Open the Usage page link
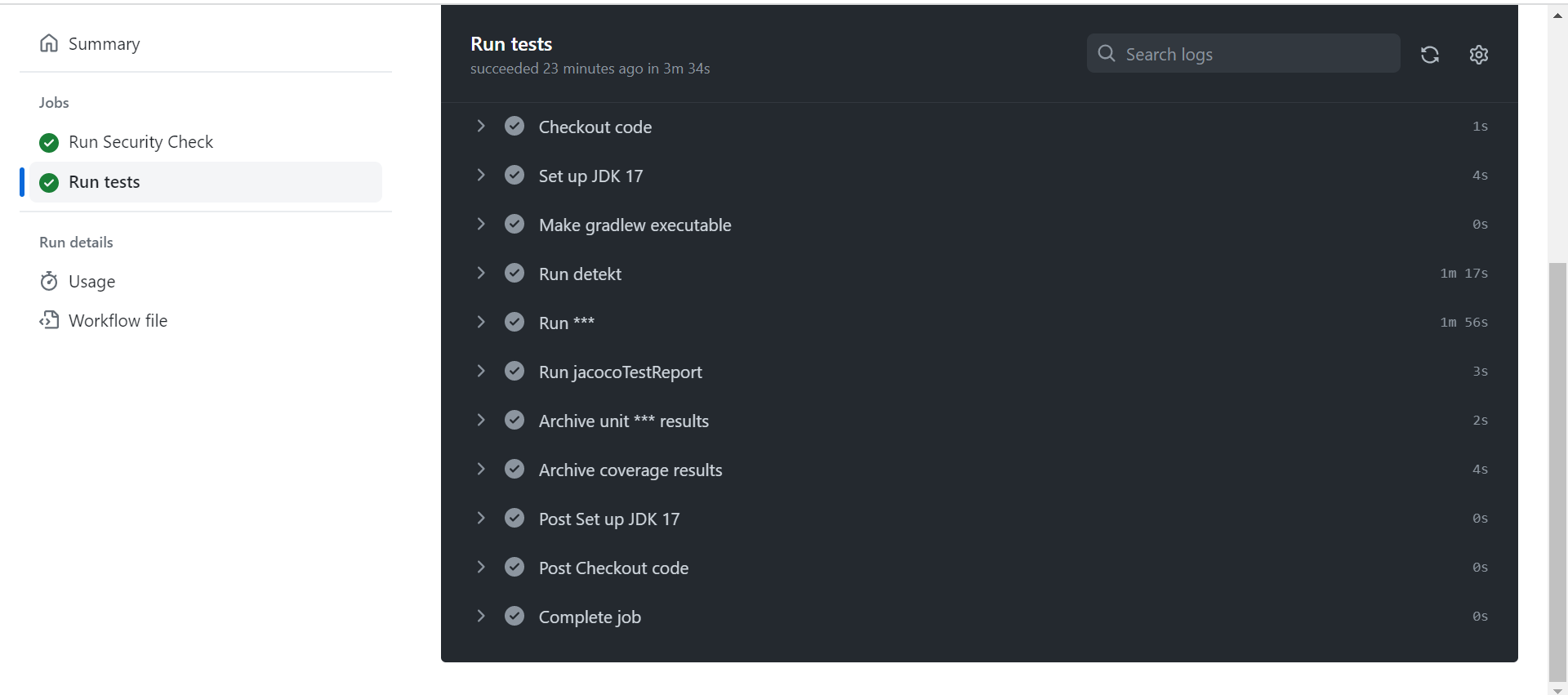The width and height of the screenshot is (1568, 695). click(x=91, y=282)
